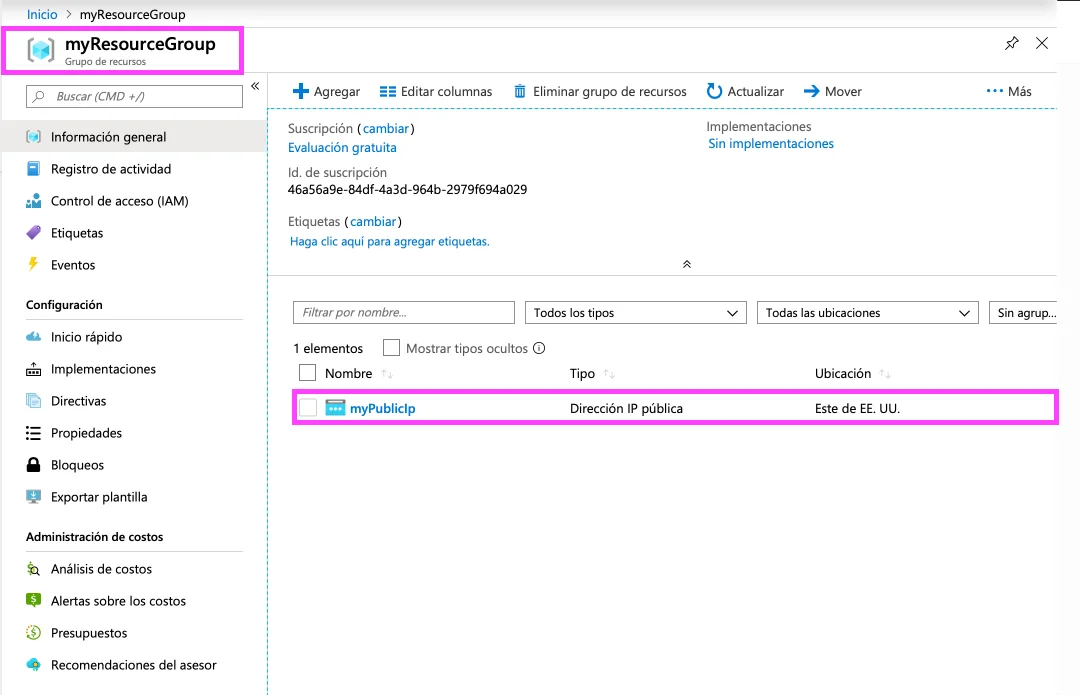
Task: Open the myPublicIp resource link
Action: 382,408
